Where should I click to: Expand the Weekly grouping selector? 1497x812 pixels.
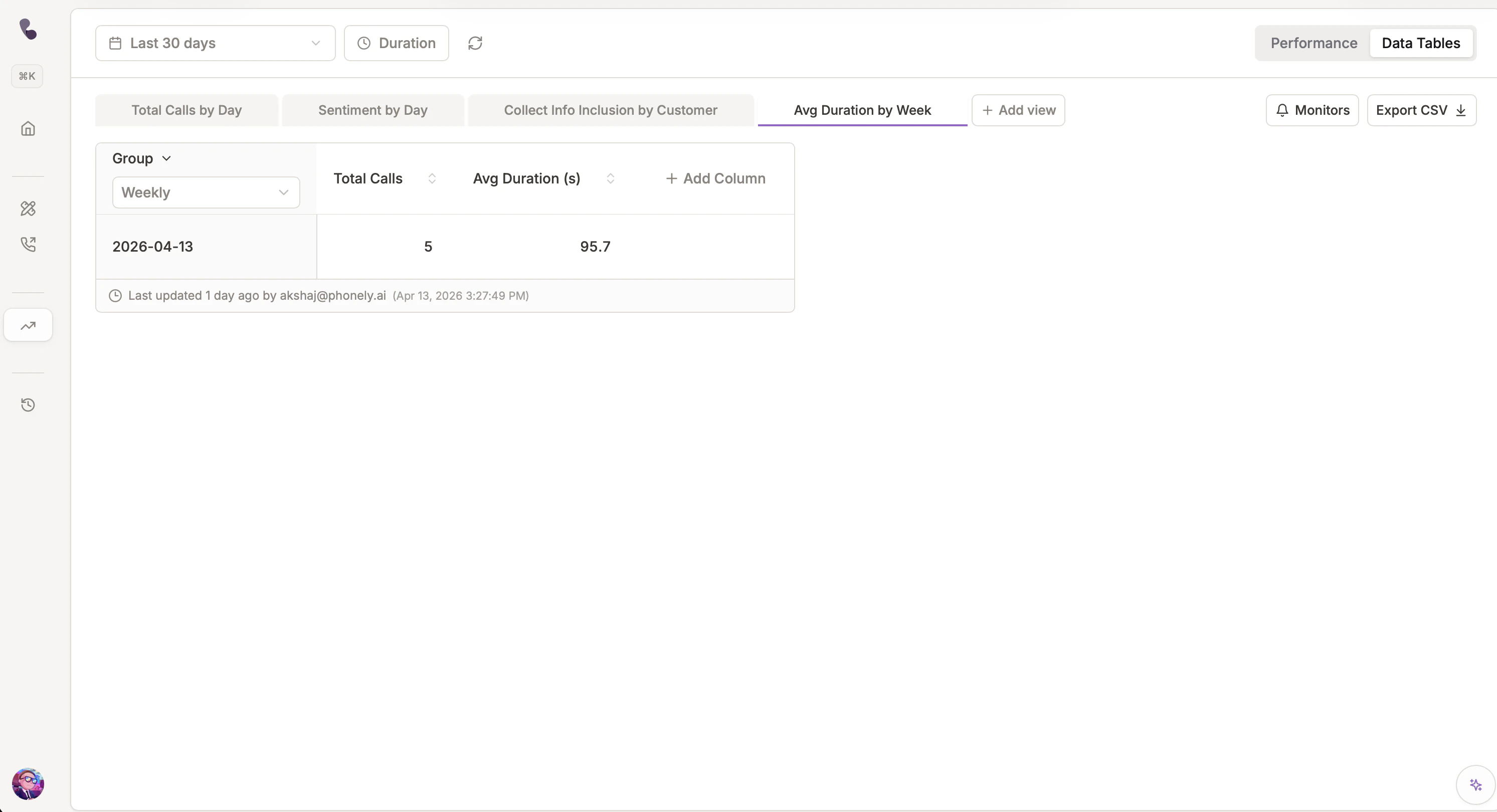[x=206, y=192]
